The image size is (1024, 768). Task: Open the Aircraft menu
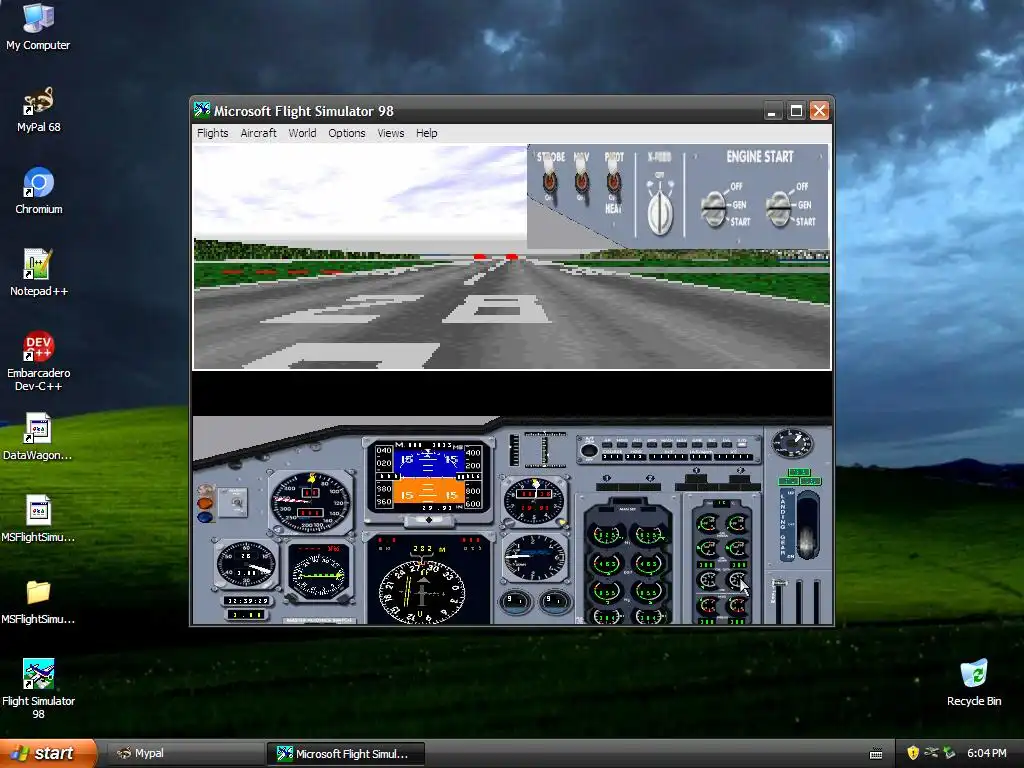pyautogui.click(x=258, y=133)
